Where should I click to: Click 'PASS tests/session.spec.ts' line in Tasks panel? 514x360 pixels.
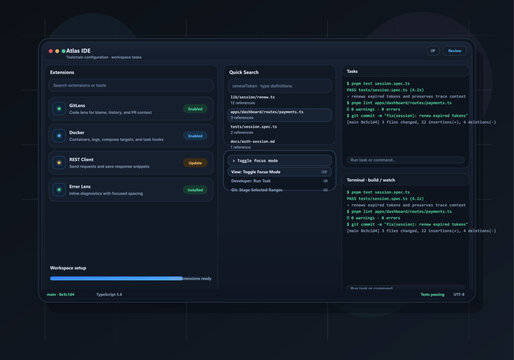385,90
